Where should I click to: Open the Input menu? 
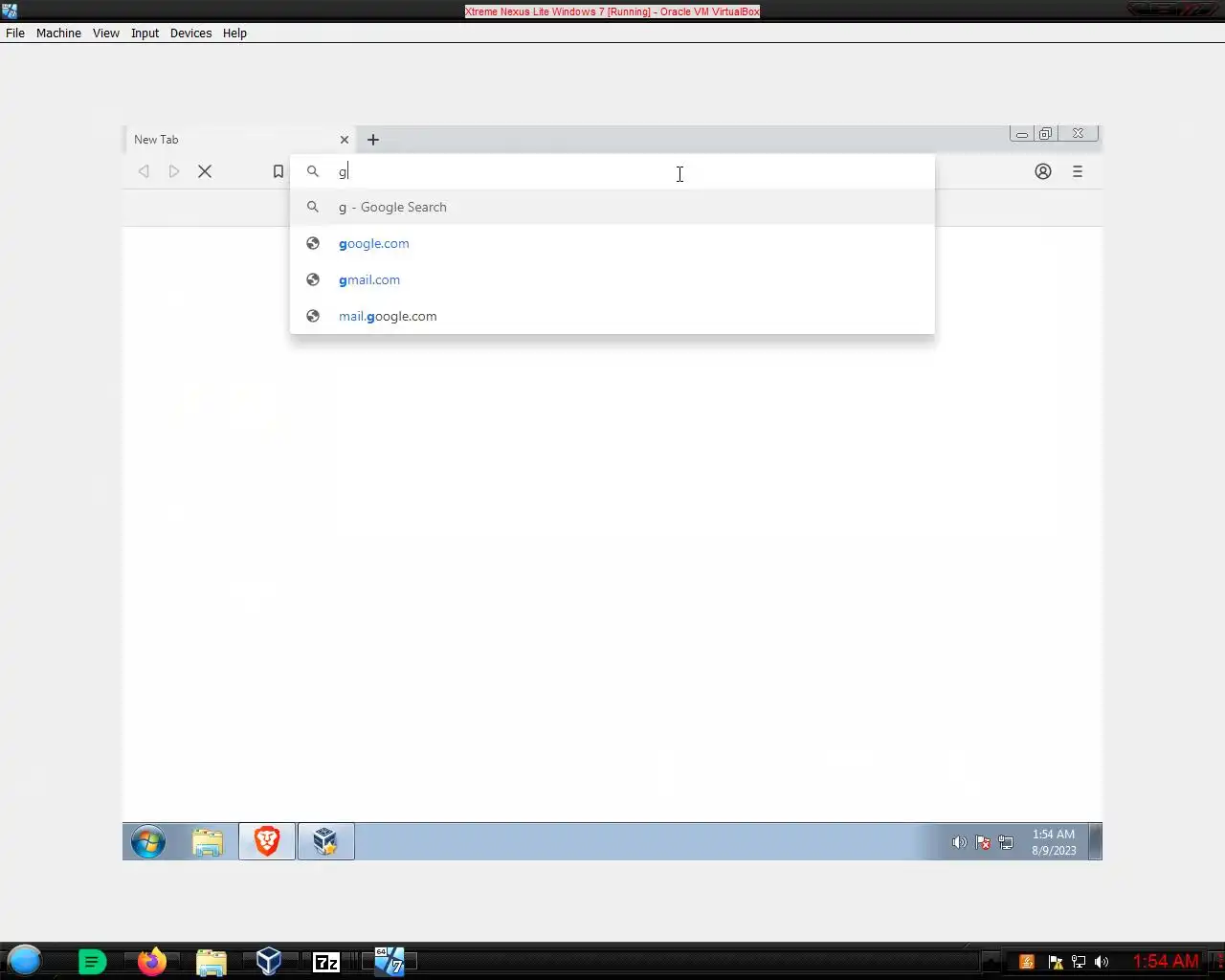[145, 33]
